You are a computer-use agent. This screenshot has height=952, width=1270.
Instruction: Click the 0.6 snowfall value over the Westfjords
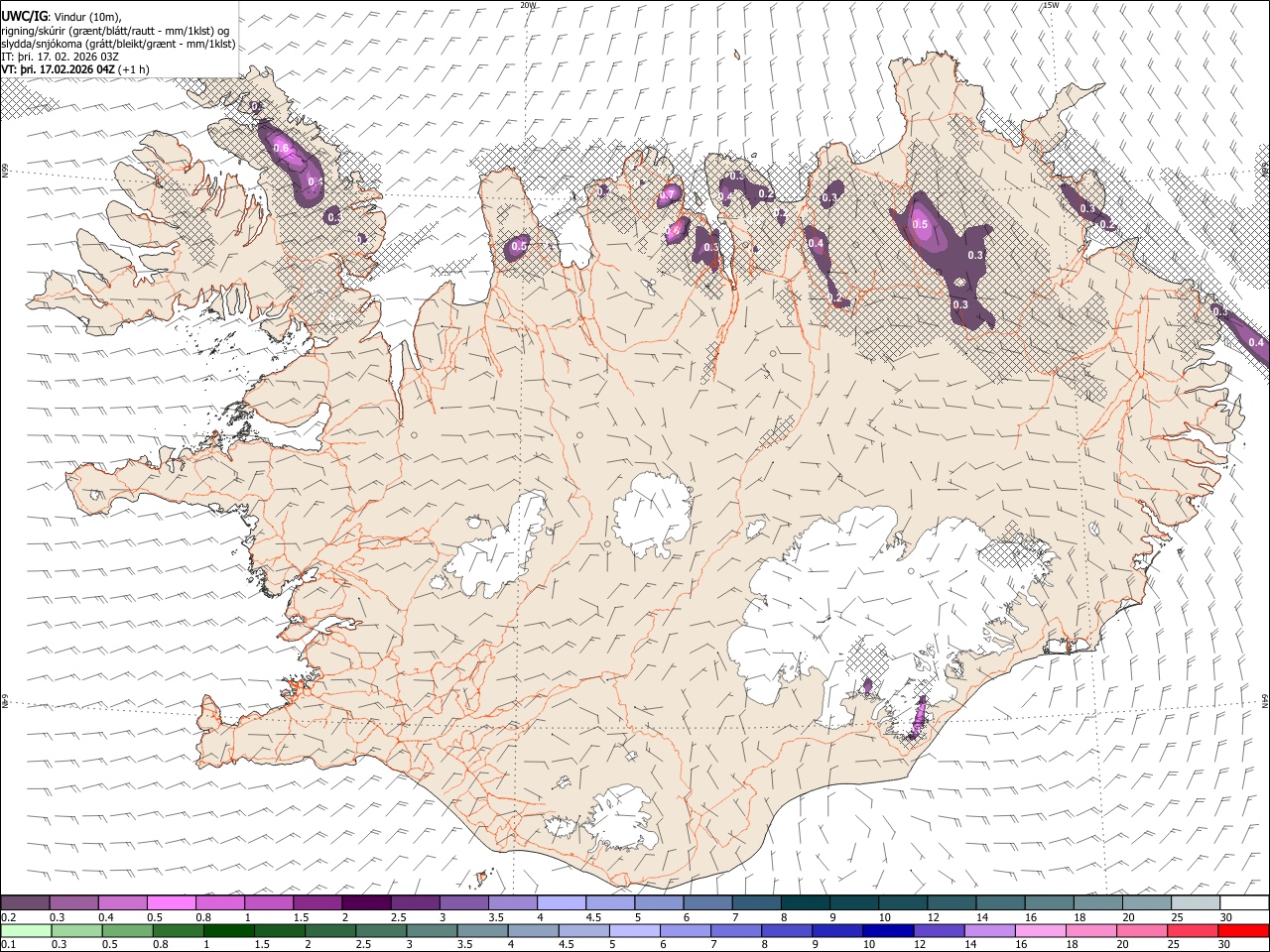tap(281, 150)
